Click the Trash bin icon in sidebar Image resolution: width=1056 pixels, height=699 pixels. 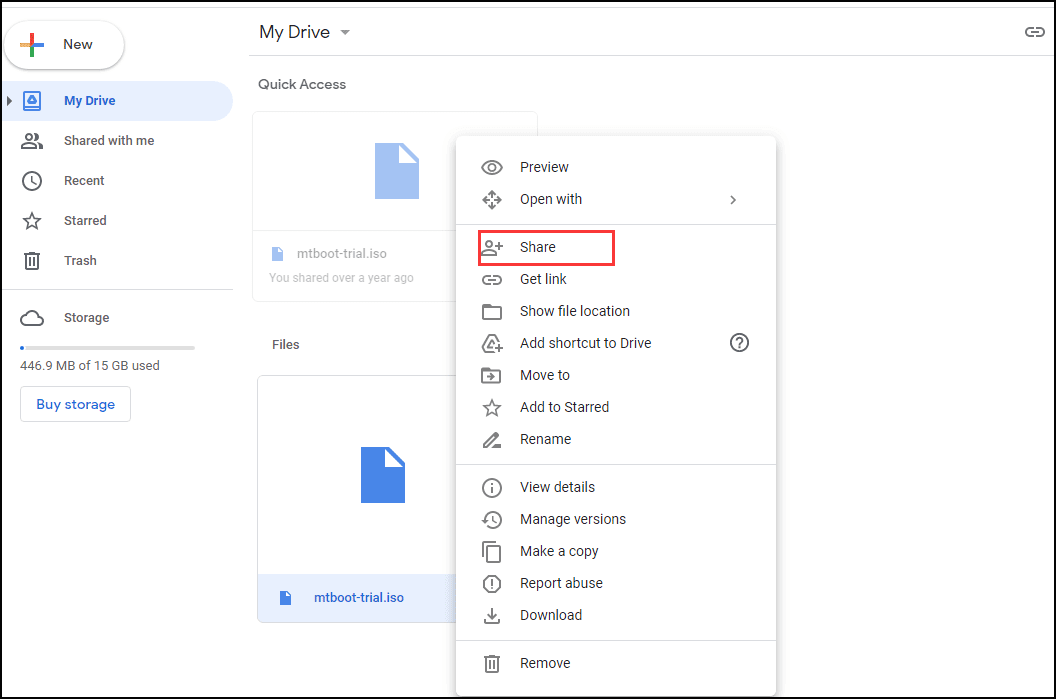[x=32, y=261]
